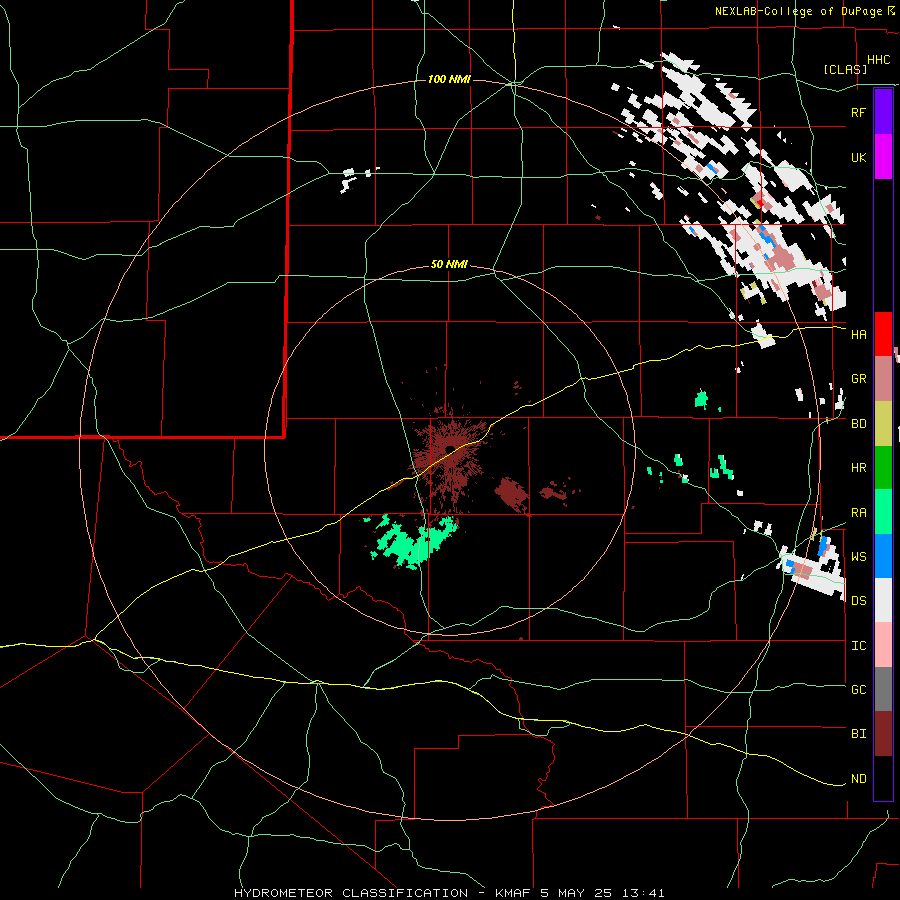This screenshot has height=900, width=900.
Task: Select the GR dusty pink legend swatch
Action: coord(883,379)
